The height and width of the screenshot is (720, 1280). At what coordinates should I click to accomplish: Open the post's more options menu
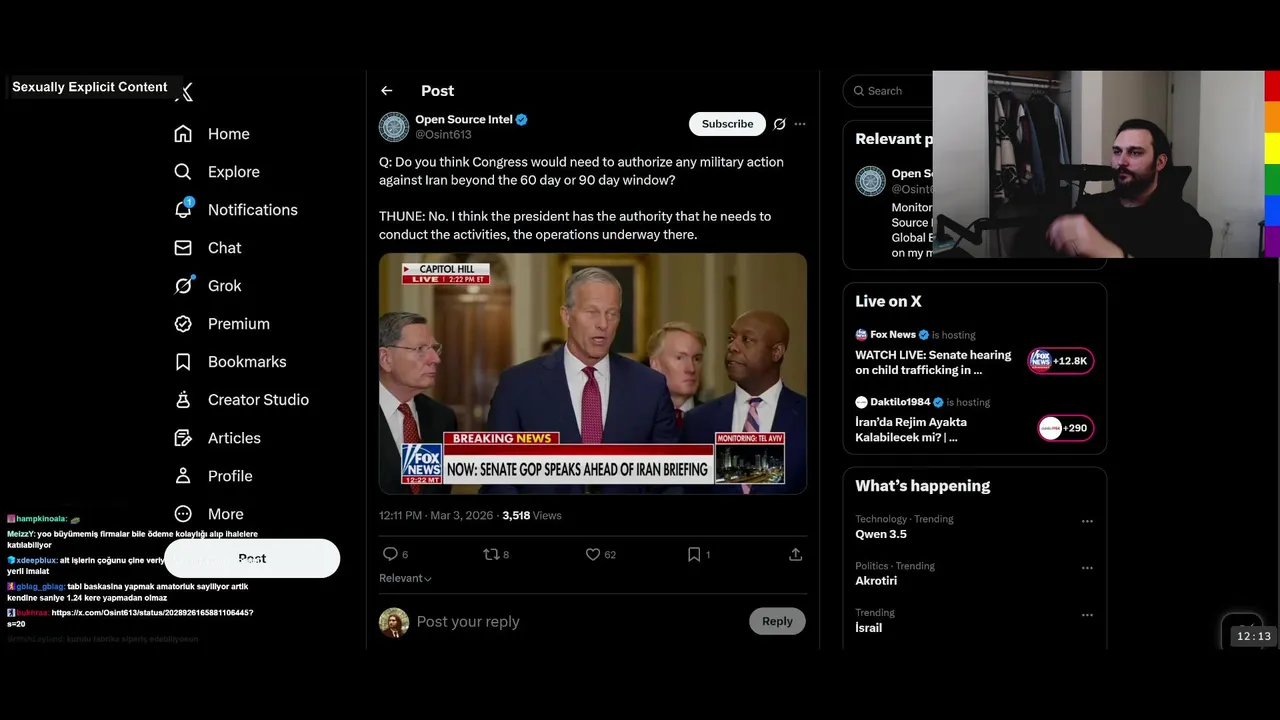click(800, 124)
